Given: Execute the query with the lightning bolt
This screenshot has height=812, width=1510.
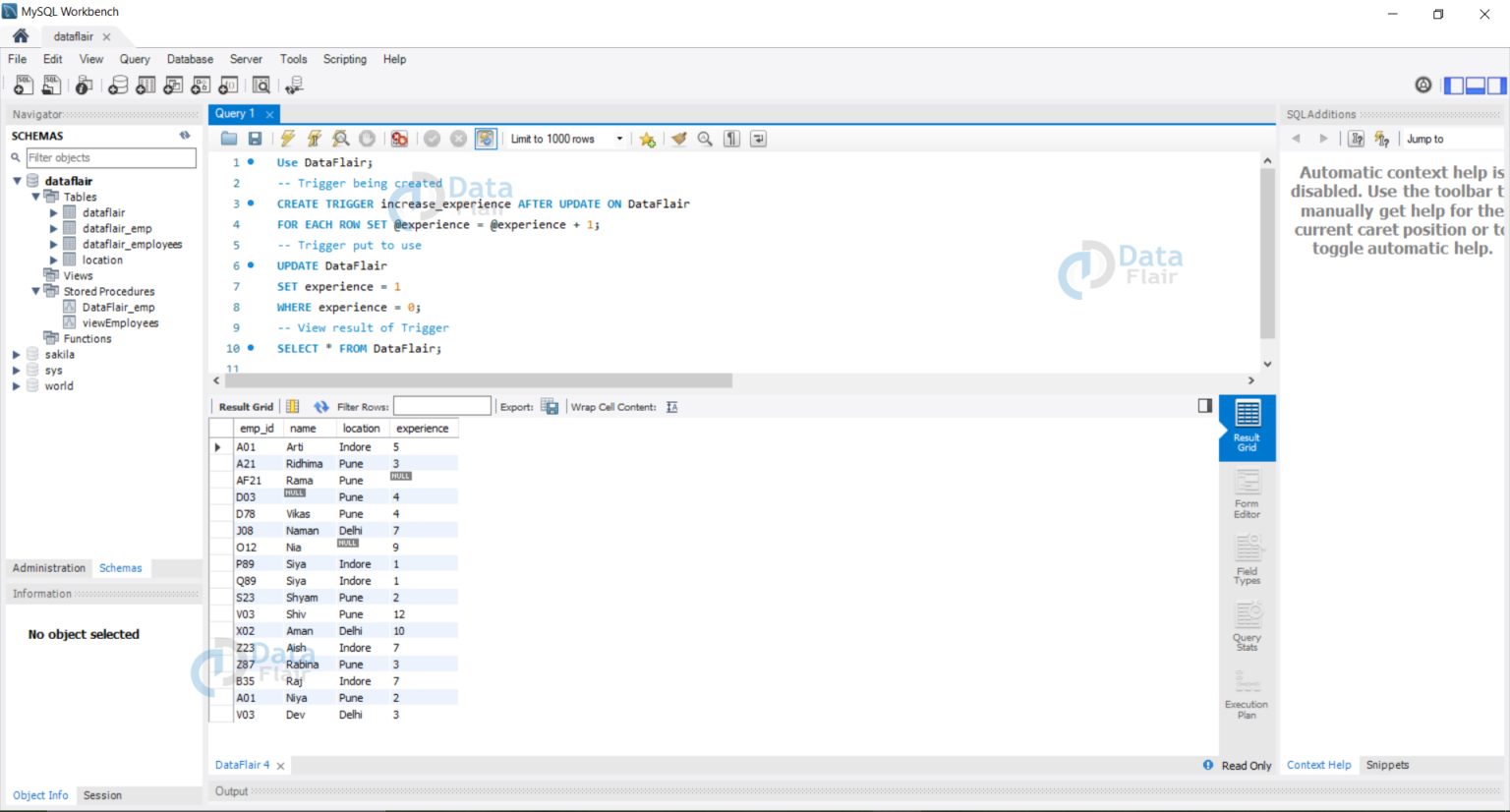Looking at the screenshot, I should tap(287, 139).
